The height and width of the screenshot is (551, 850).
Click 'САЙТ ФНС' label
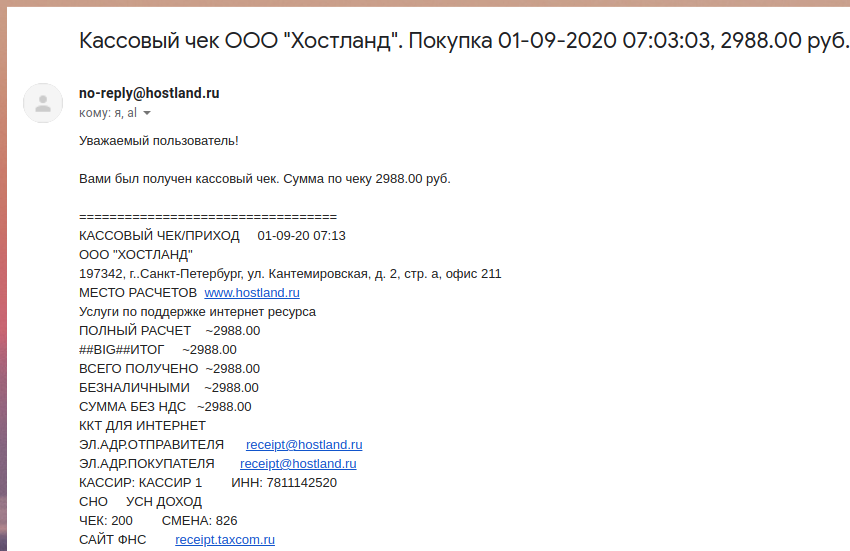(113, 540)
